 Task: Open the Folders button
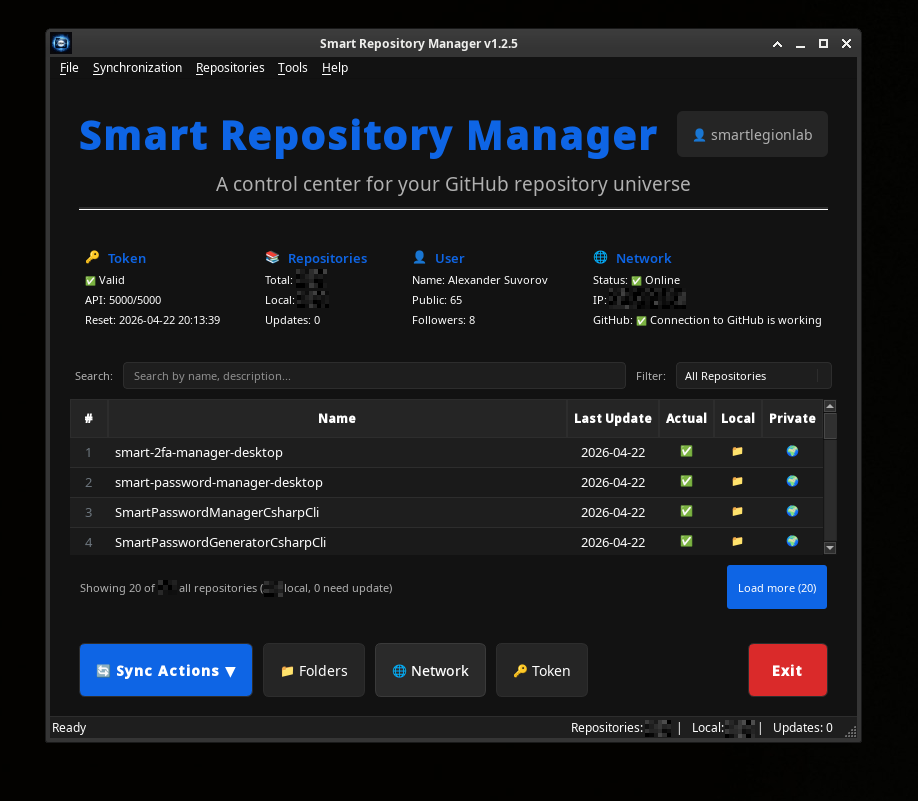click(314, 670)
